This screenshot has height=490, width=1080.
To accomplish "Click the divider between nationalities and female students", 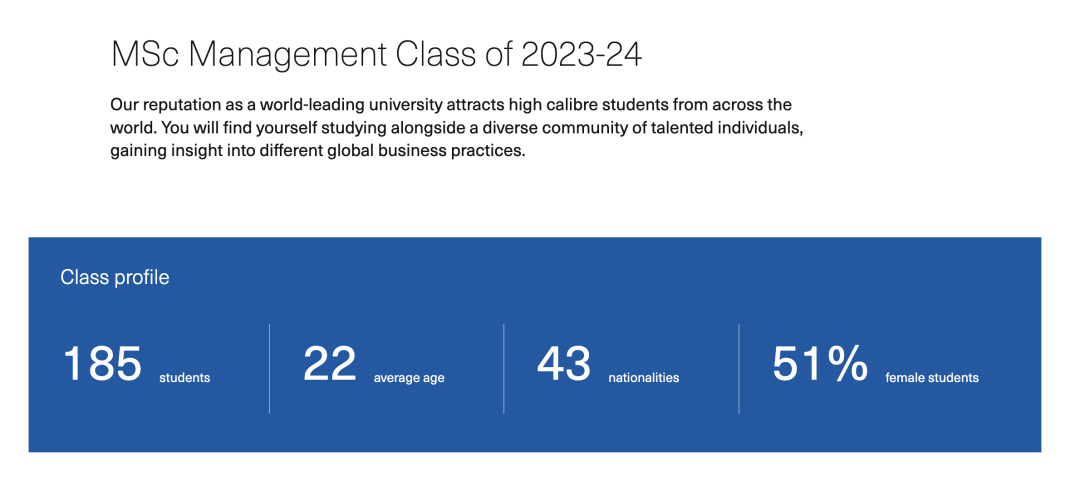I will [738, 369].
